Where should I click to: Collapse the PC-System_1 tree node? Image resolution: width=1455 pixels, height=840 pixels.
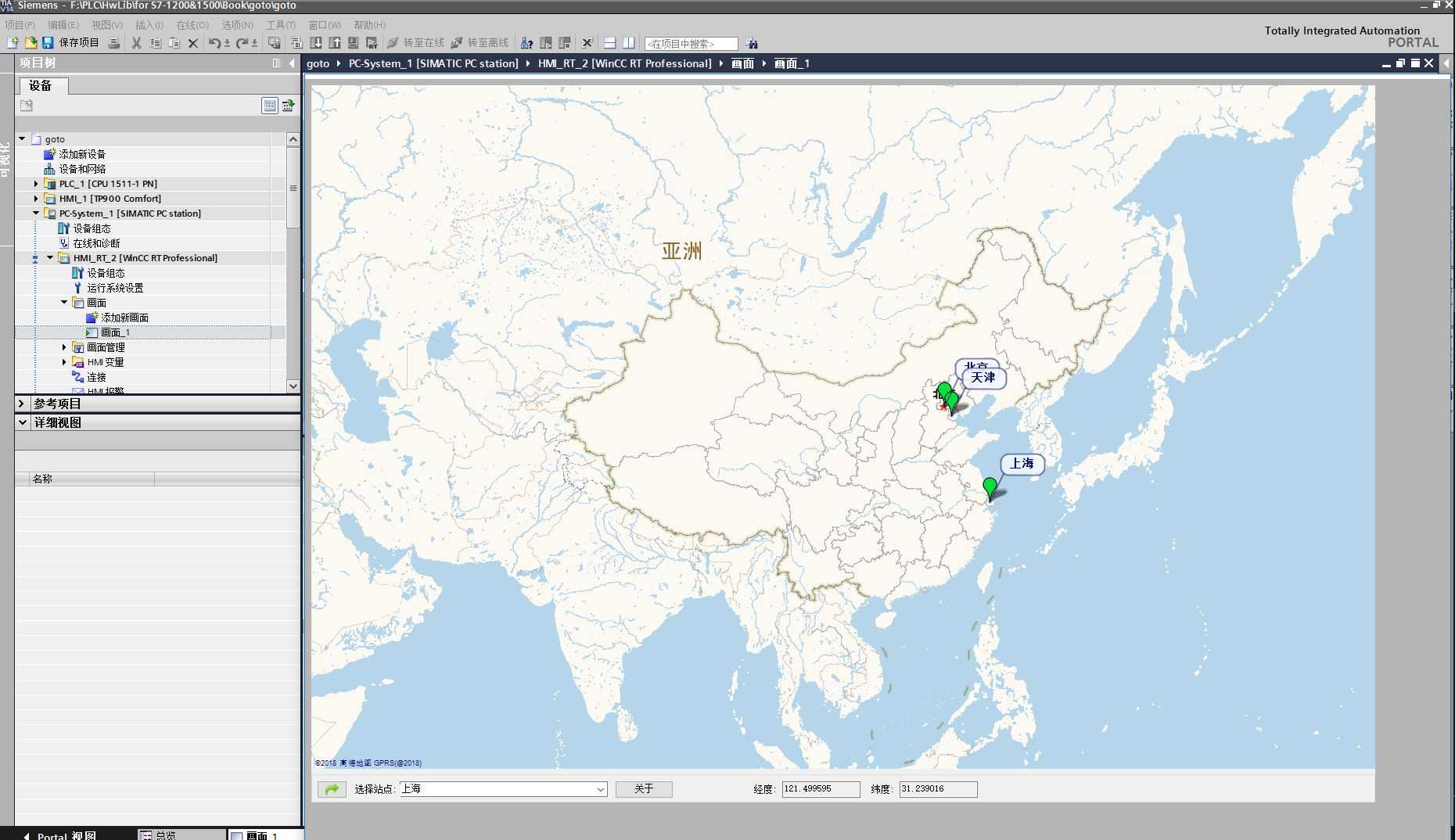tap(36, 214)
